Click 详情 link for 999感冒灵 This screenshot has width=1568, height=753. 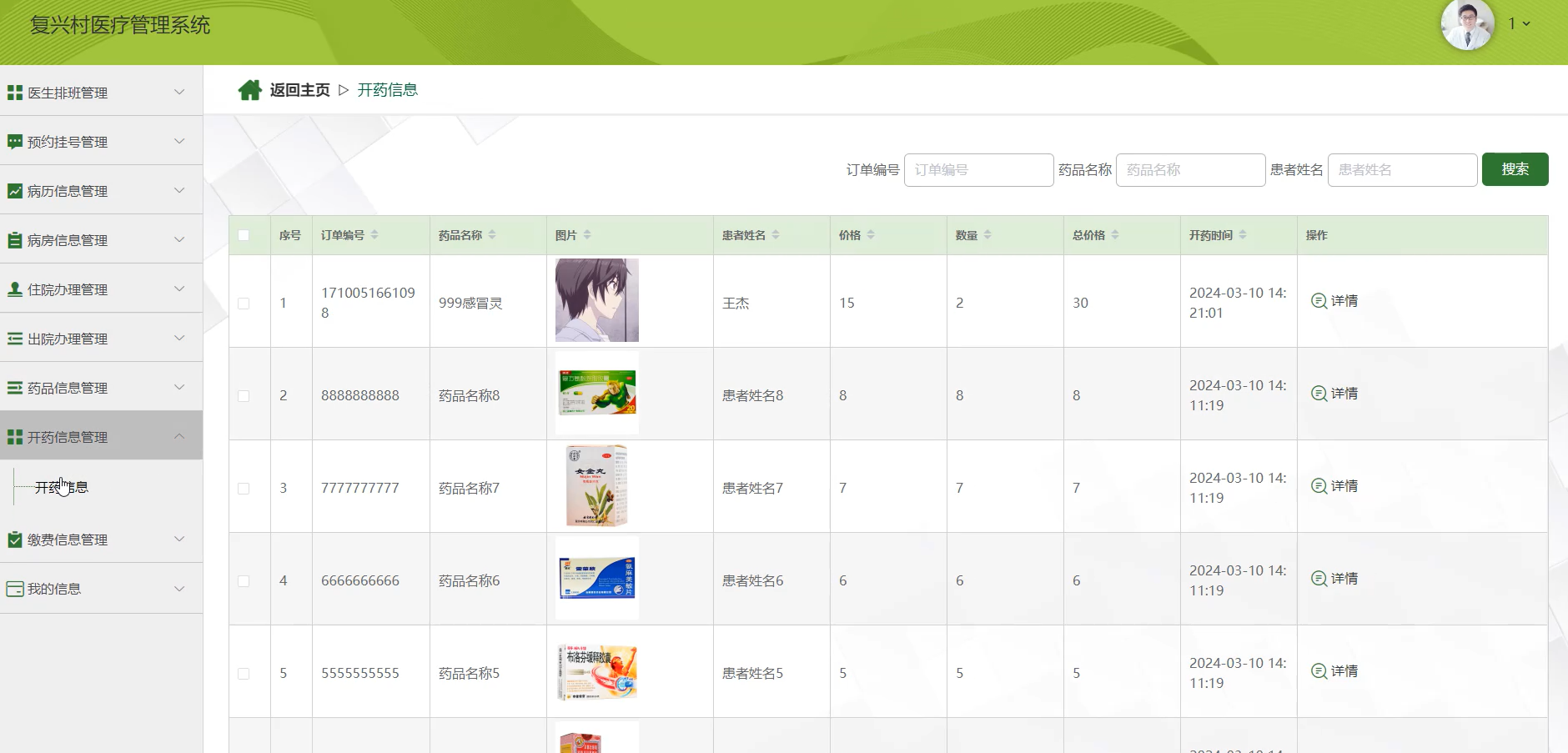(x=1344, y=301)
